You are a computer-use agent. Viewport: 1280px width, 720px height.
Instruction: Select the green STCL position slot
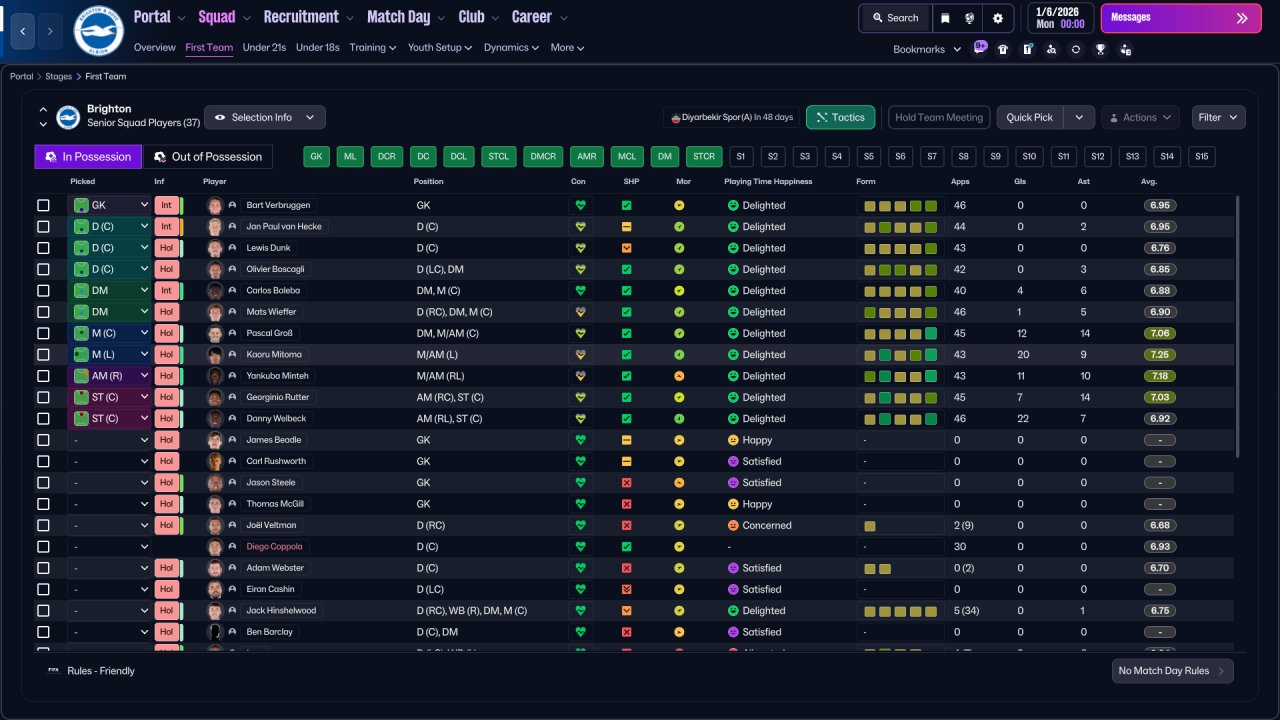(499, 157)
